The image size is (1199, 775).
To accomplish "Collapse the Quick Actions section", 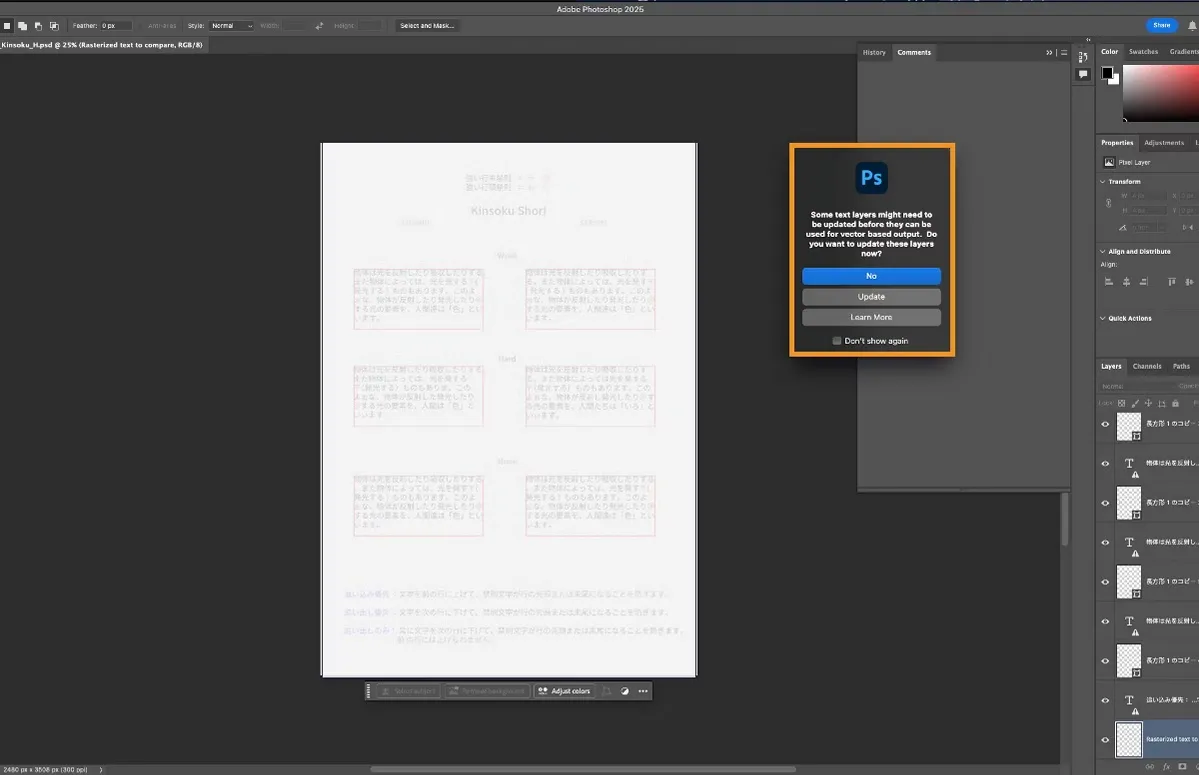I will click(1103, 318).
